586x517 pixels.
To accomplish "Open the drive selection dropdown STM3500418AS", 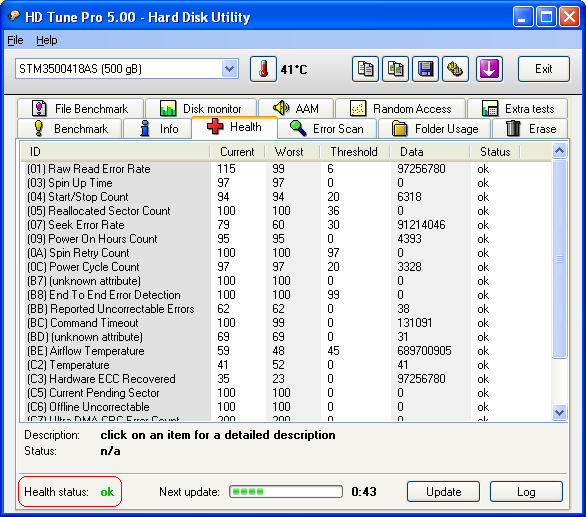I will pyautogui.click(x=127, y=69).
